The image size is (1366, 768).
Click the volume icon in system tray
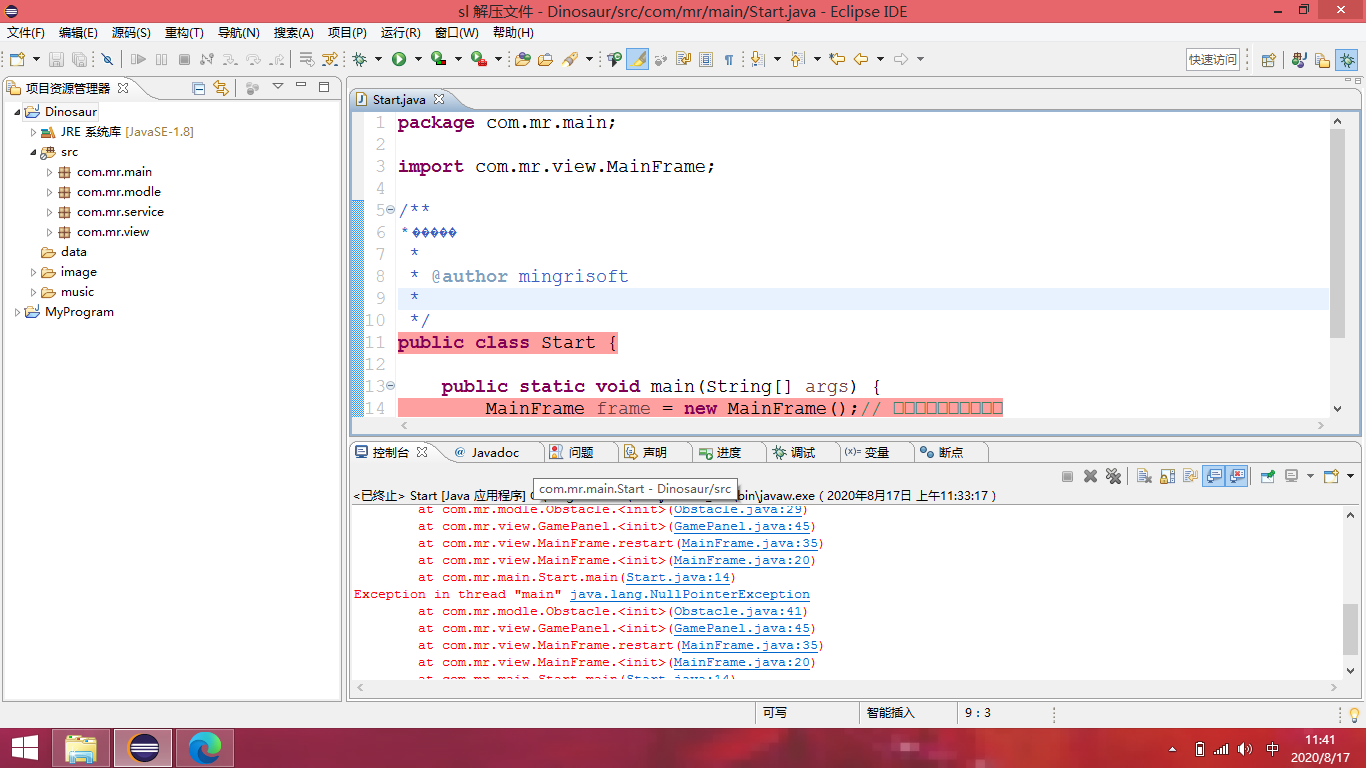click(1245, 748)
